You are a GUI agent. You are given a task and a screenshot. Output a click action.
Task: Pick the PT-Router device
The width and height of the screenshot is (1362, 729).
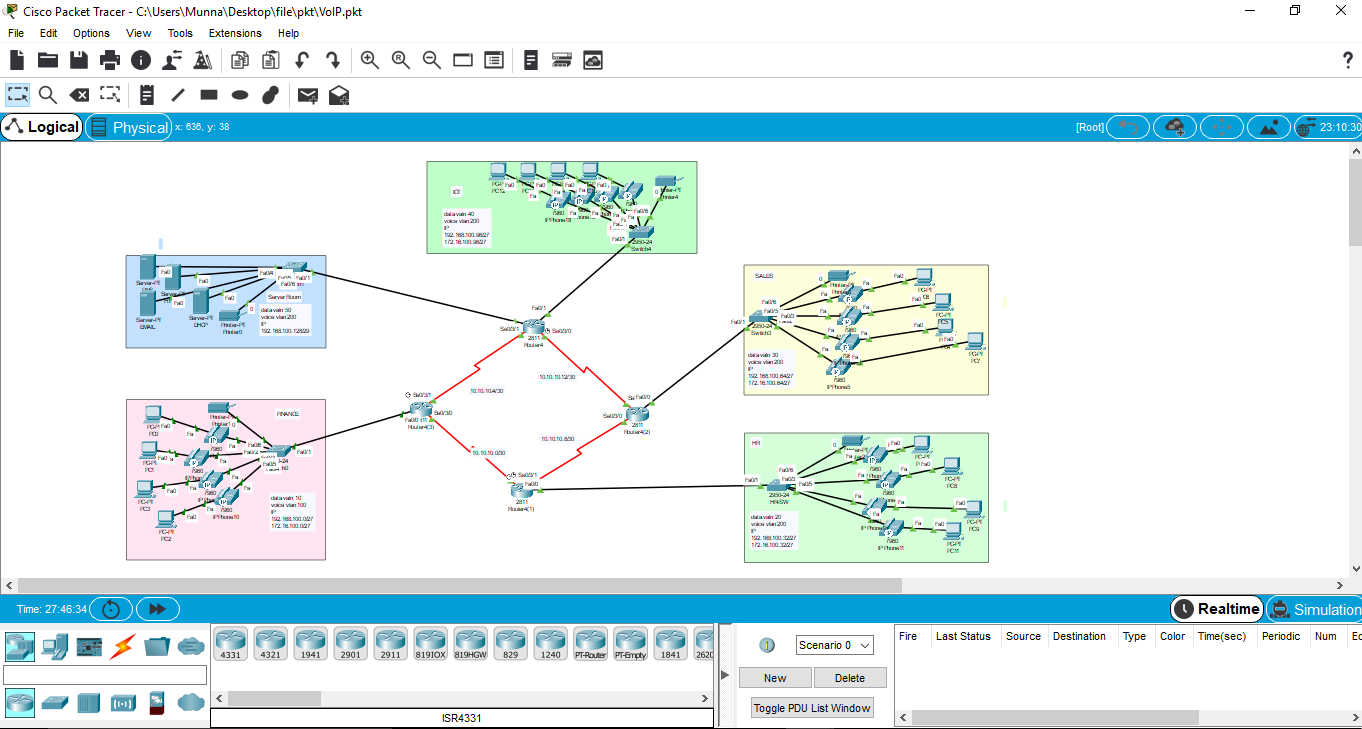(x=590, y=642)
